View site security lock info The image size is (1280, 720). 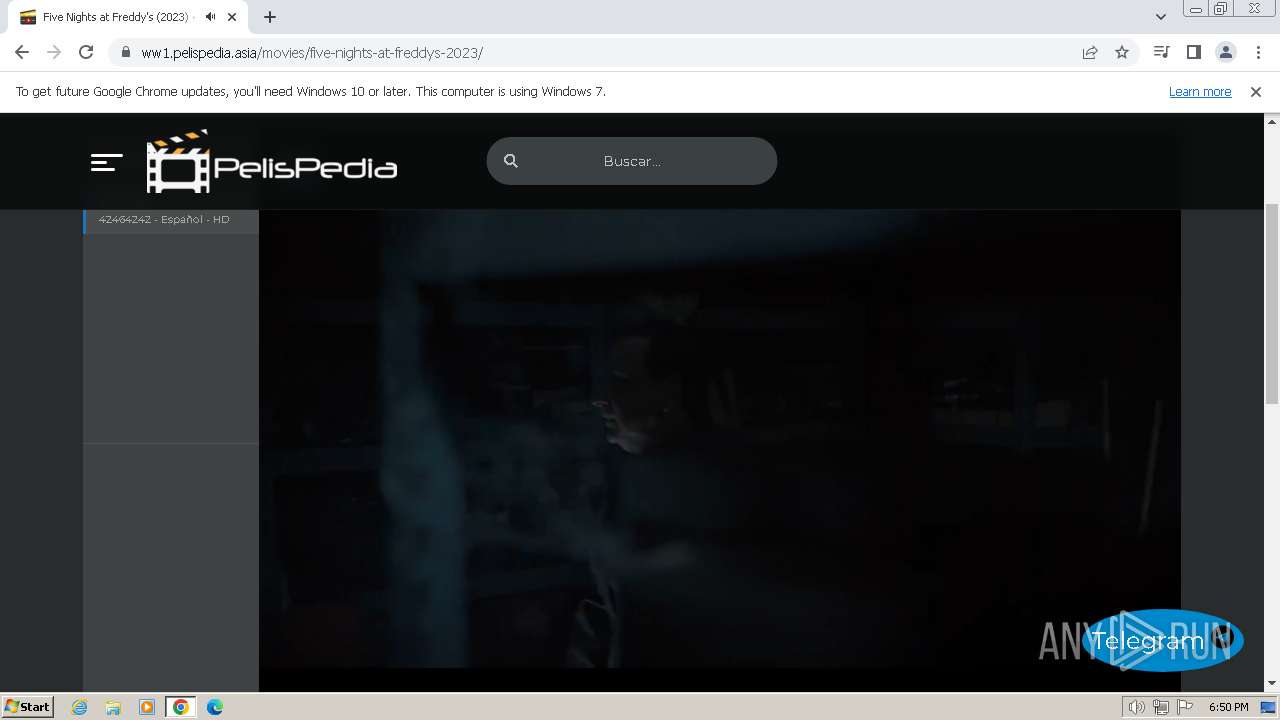(x=125, y=53)
